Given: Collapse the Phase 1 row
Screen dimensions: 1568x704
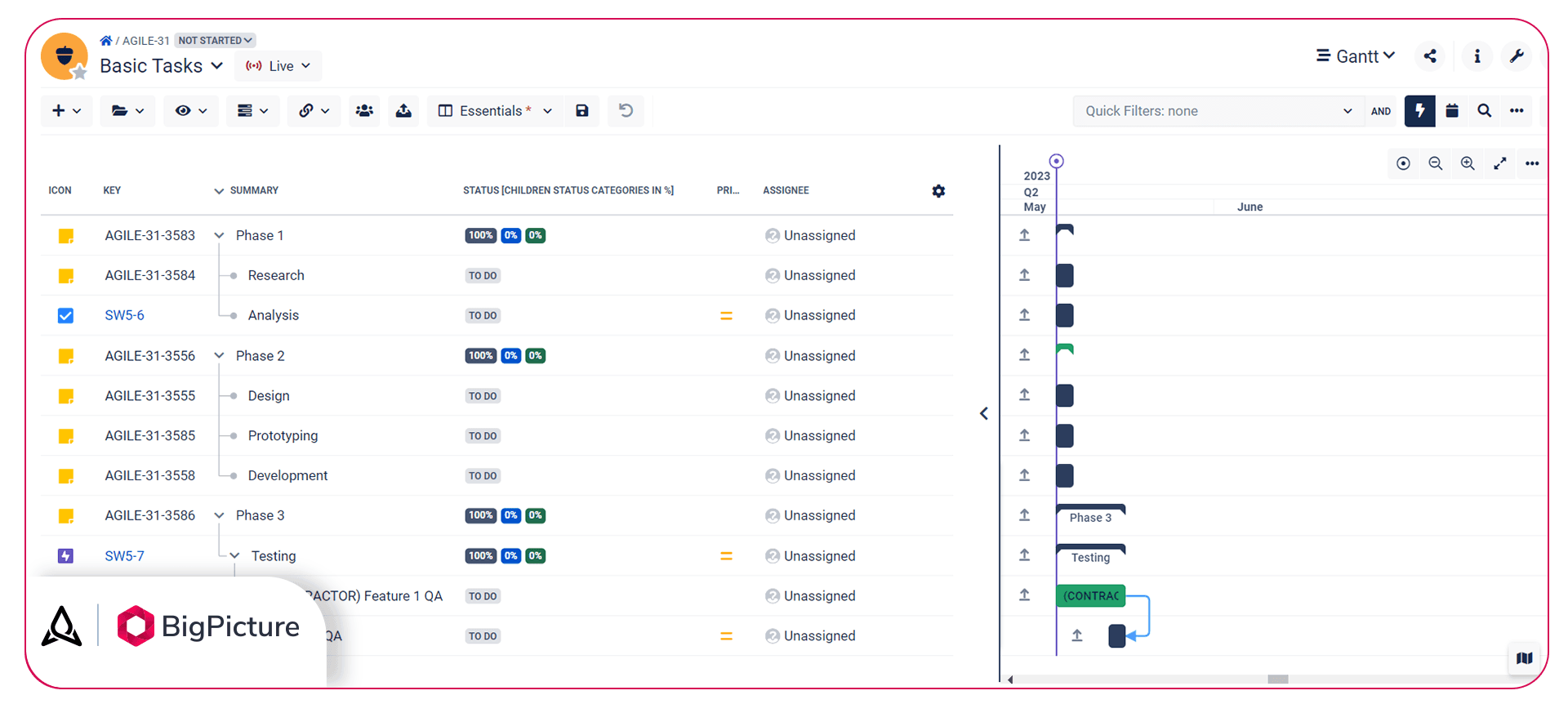Looking at the screenshot, I should (219, 236).
